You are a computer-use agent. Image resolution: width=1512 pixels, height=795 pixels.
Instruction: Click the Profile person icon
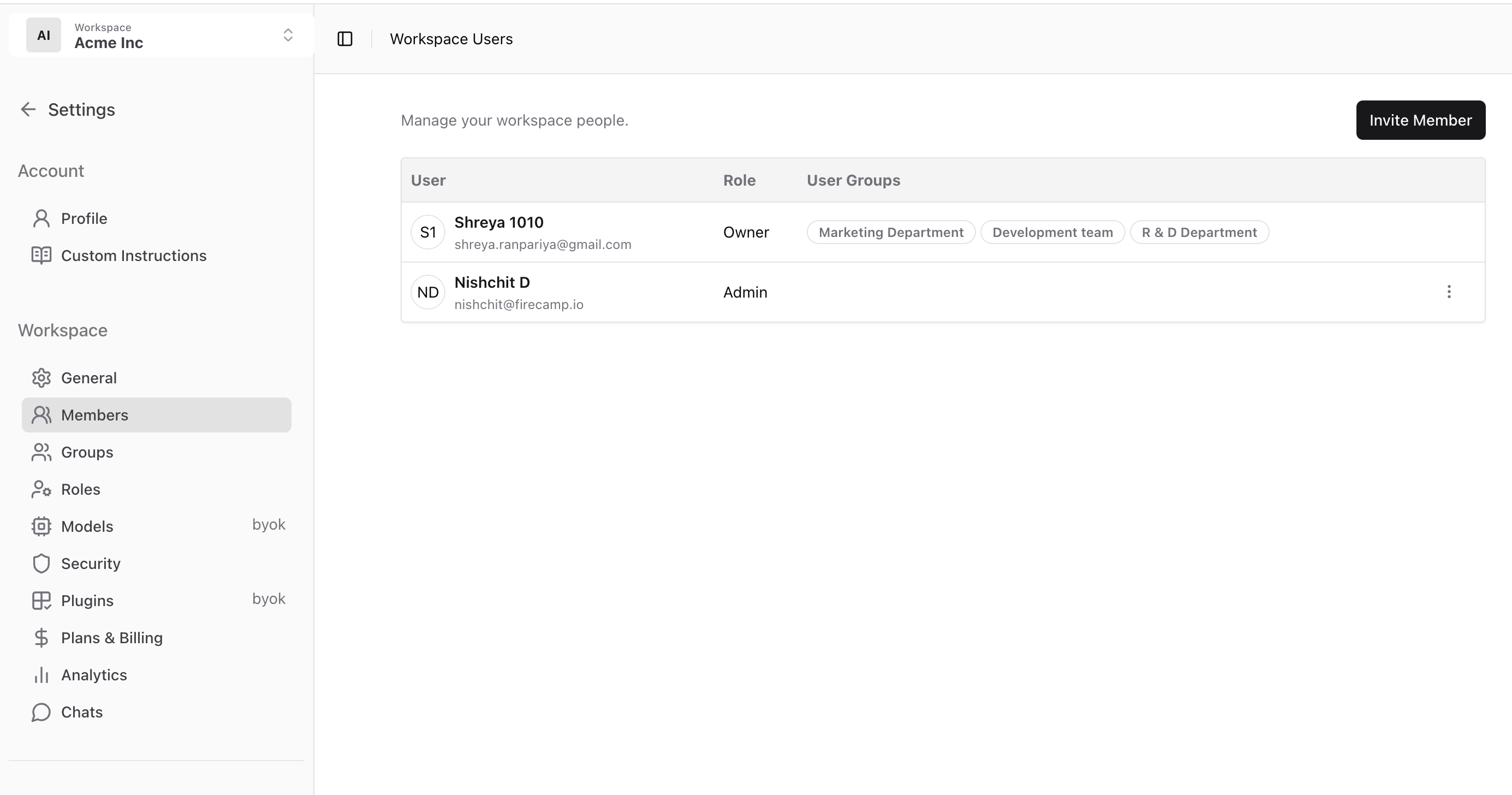(41, 218)
